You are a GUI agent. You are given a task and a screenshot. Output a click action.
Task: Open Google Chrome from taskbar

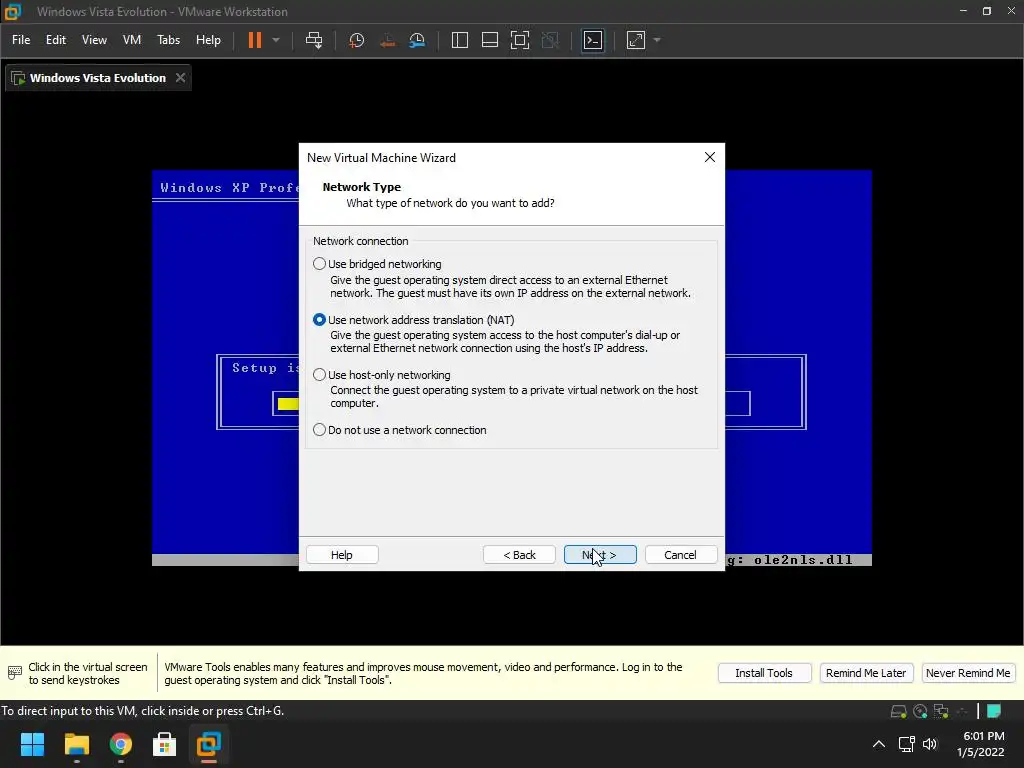click(x=121, y=744)
